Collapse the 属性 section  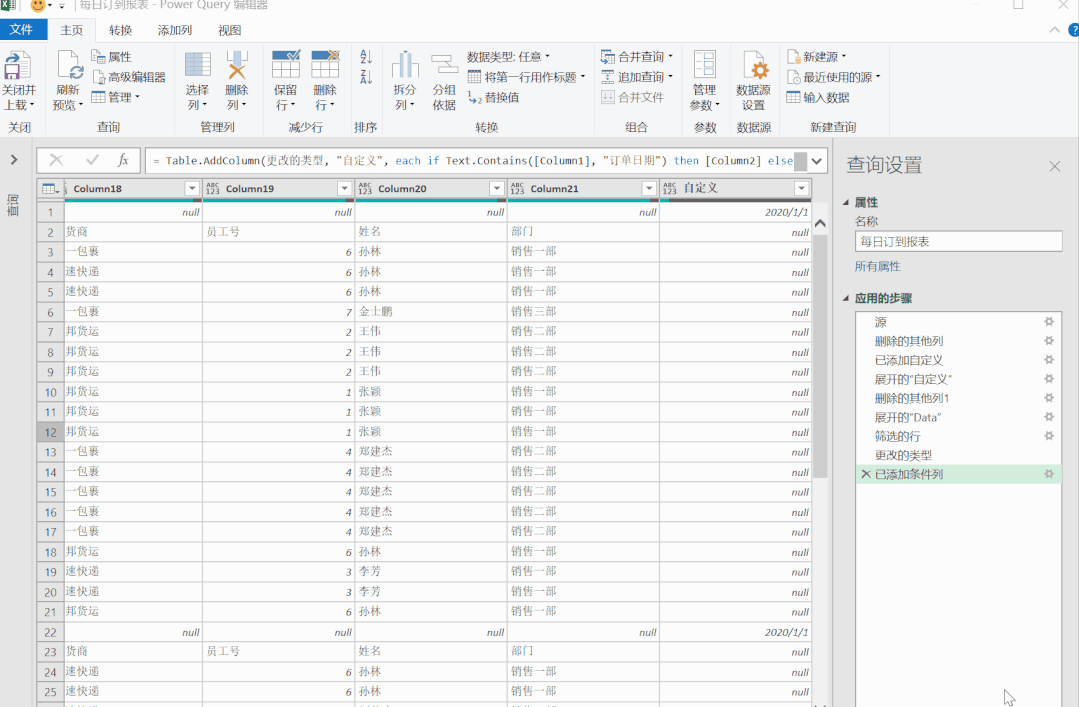(846, 202)
